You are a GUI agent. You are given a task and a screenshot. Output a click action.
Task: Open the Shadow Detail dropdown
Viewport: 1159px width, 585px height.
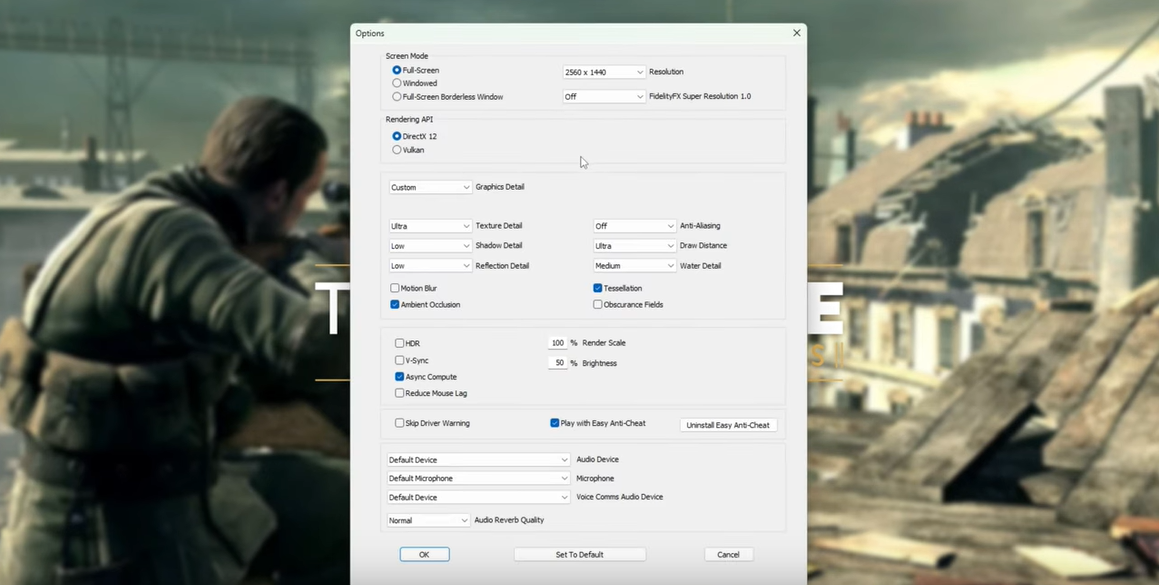430,246
